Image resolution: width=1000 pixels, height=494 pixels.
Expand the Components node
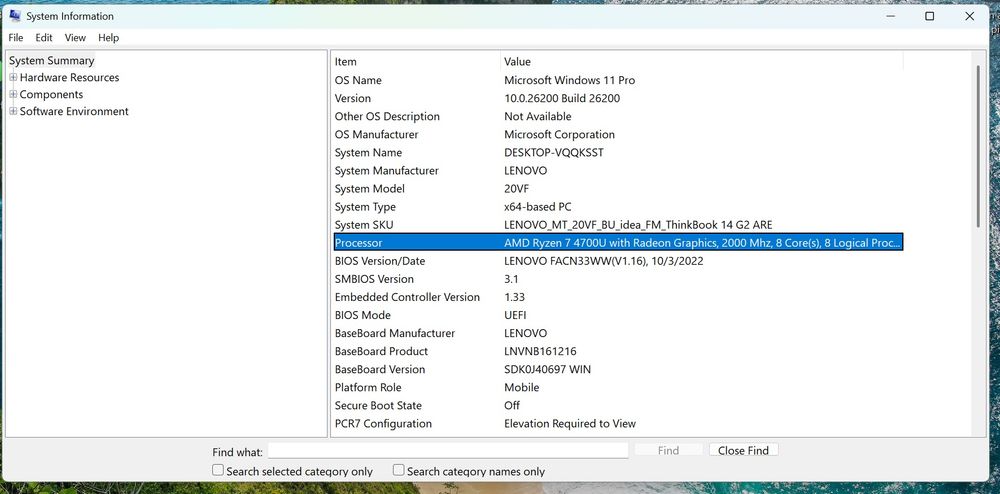click(x=13, y=94)
